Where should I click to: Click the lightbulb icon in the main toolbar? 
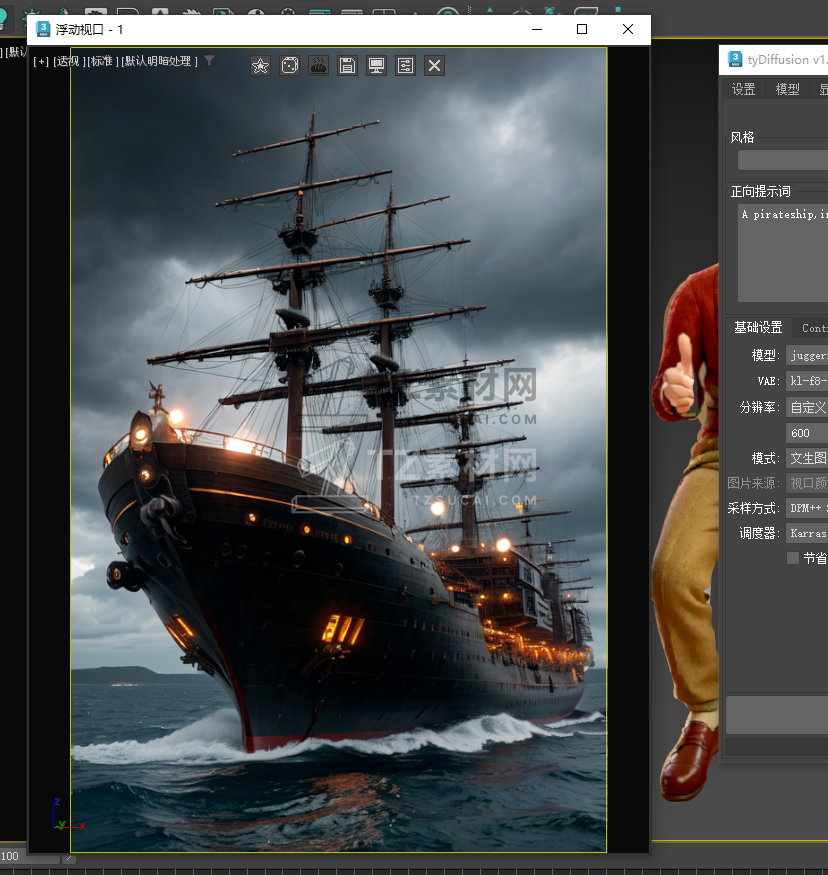pos(3,18)
